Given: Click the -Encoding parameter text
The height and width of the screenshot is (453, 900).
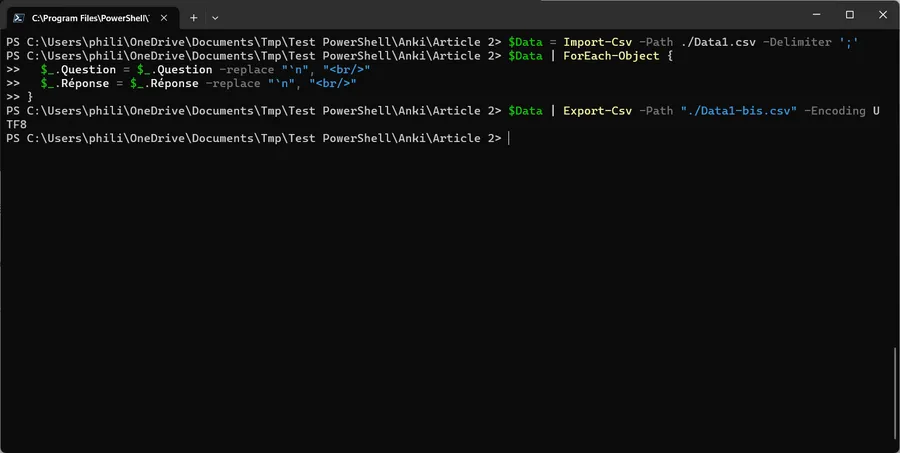Looking at the screenshot, I should pos(835,110).
